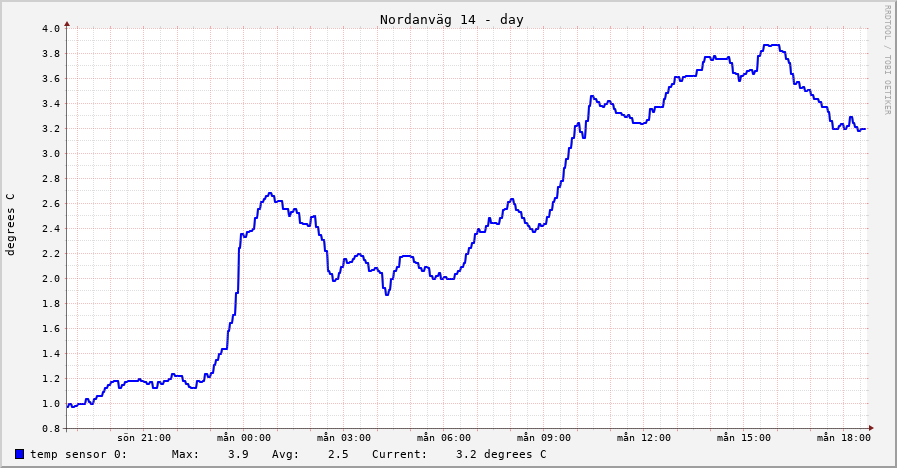Click the RRDTOOL / TOBI OETIKER watermark
The width and height of the screenshot is (897, 468).
(886, 60)
